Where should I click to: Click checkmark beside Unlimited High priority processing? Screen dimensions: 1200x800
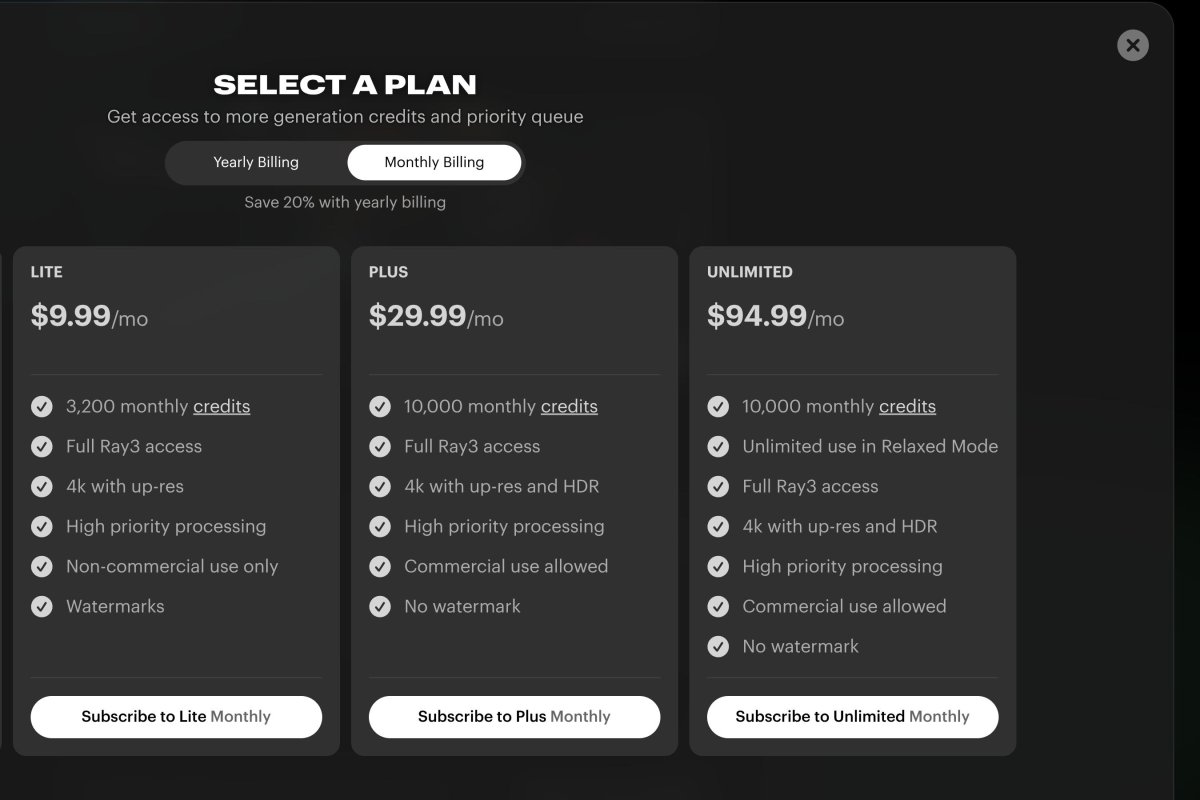click(718, 567)
